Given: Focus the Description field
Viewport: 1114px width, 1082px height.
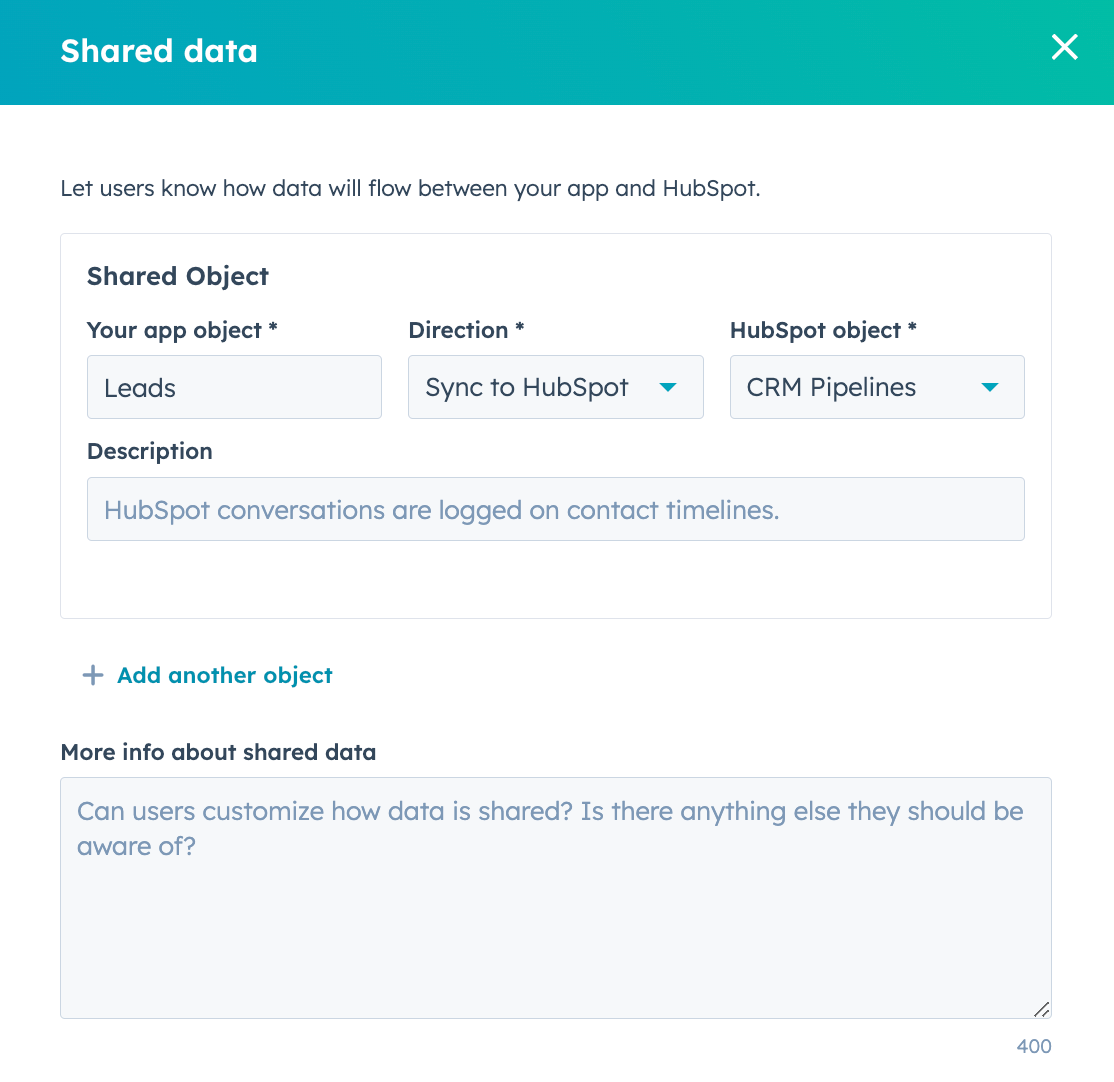Looking at the screenshot, I should click(556, 509).
